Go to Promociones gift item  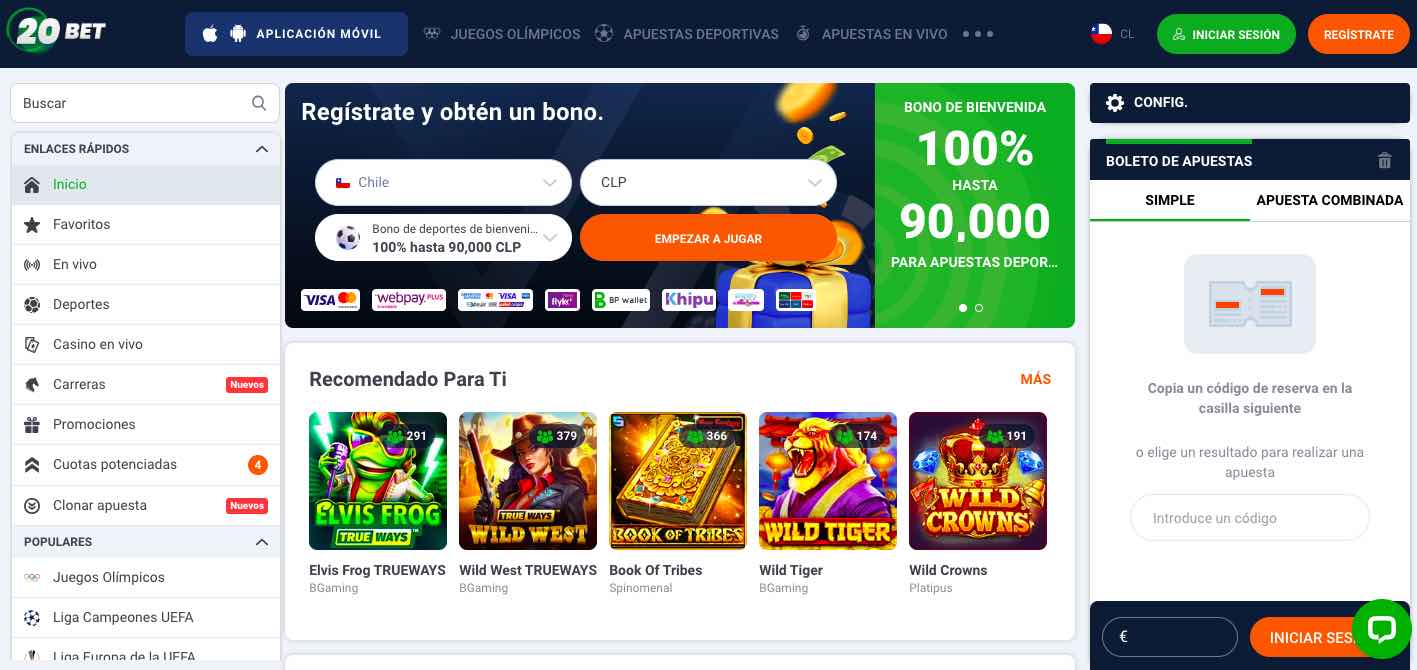146,424
